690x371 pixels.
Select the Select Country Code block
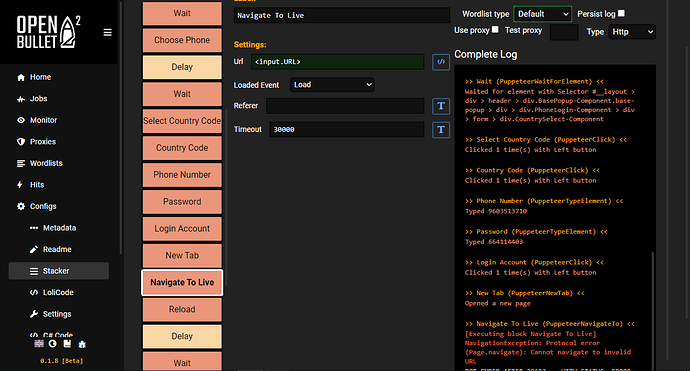pos(182,121)
